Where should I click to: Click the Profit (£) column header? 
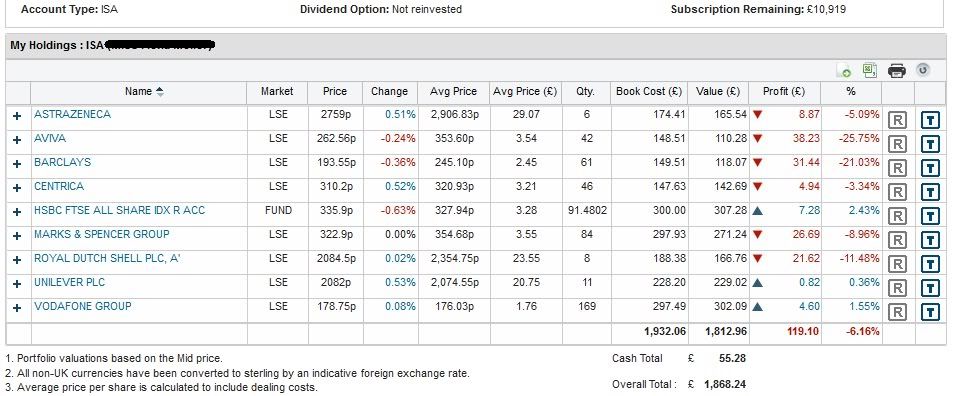(x=784, y=92)
